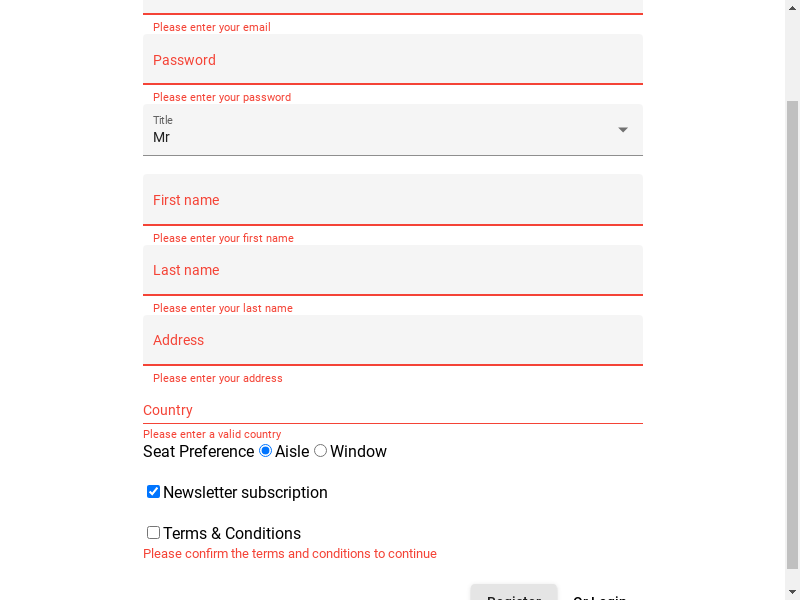Uncheck the Newsletter subscription checkbox
This screenshot has width=800, height=600.
(154, 492)
